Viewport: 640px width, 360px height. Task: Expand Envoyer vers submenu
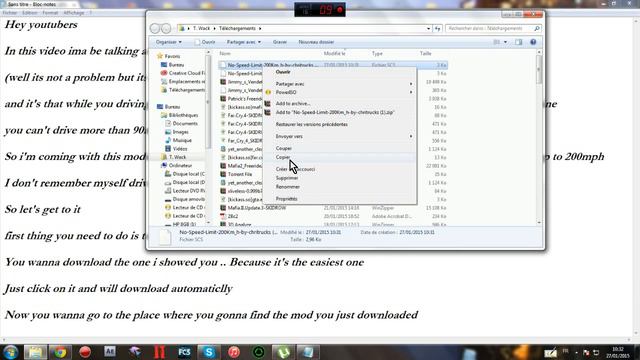click(411, 136)
